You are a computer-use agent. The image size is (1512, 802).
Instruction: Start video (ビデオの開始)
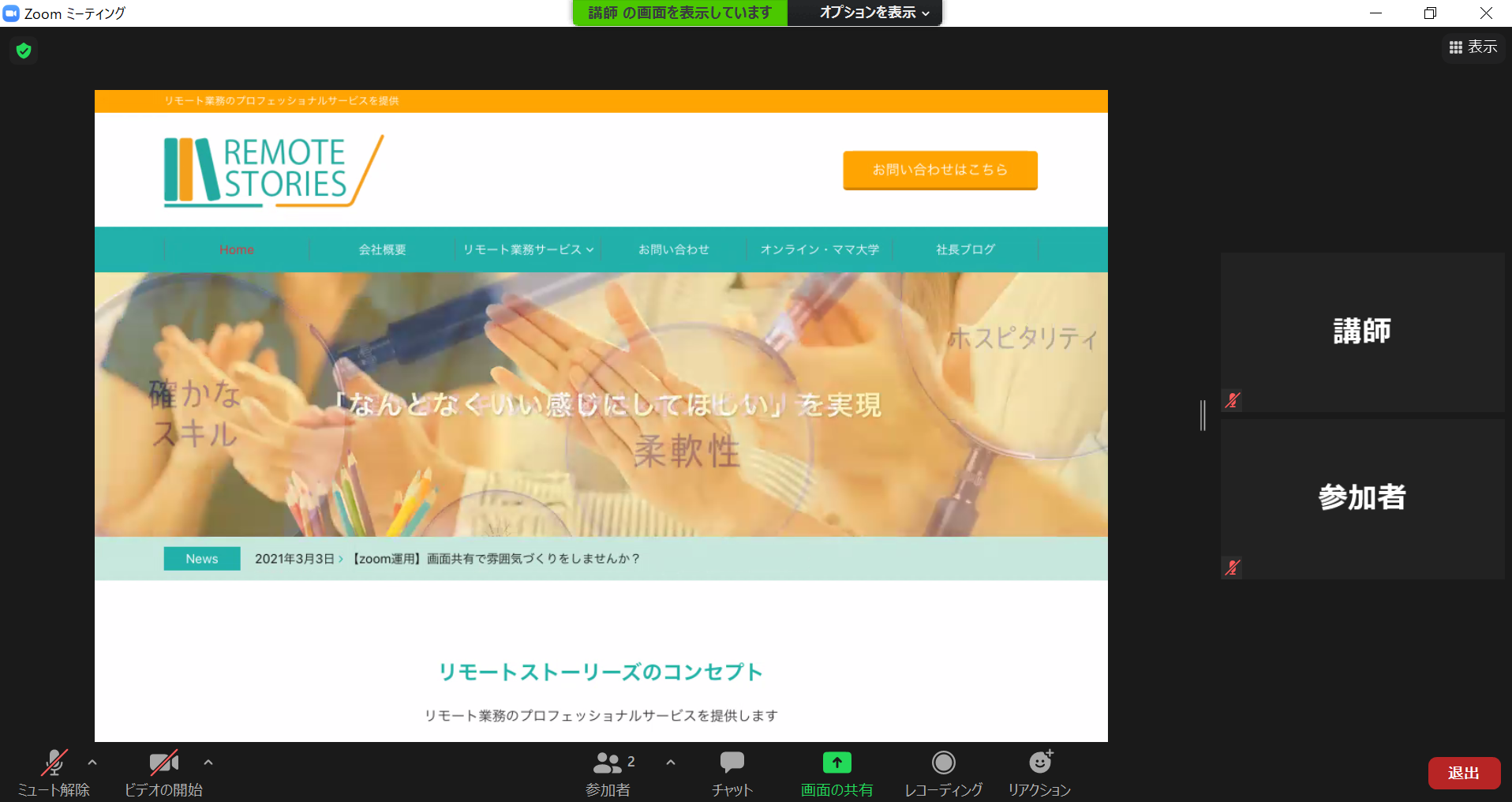163,772
